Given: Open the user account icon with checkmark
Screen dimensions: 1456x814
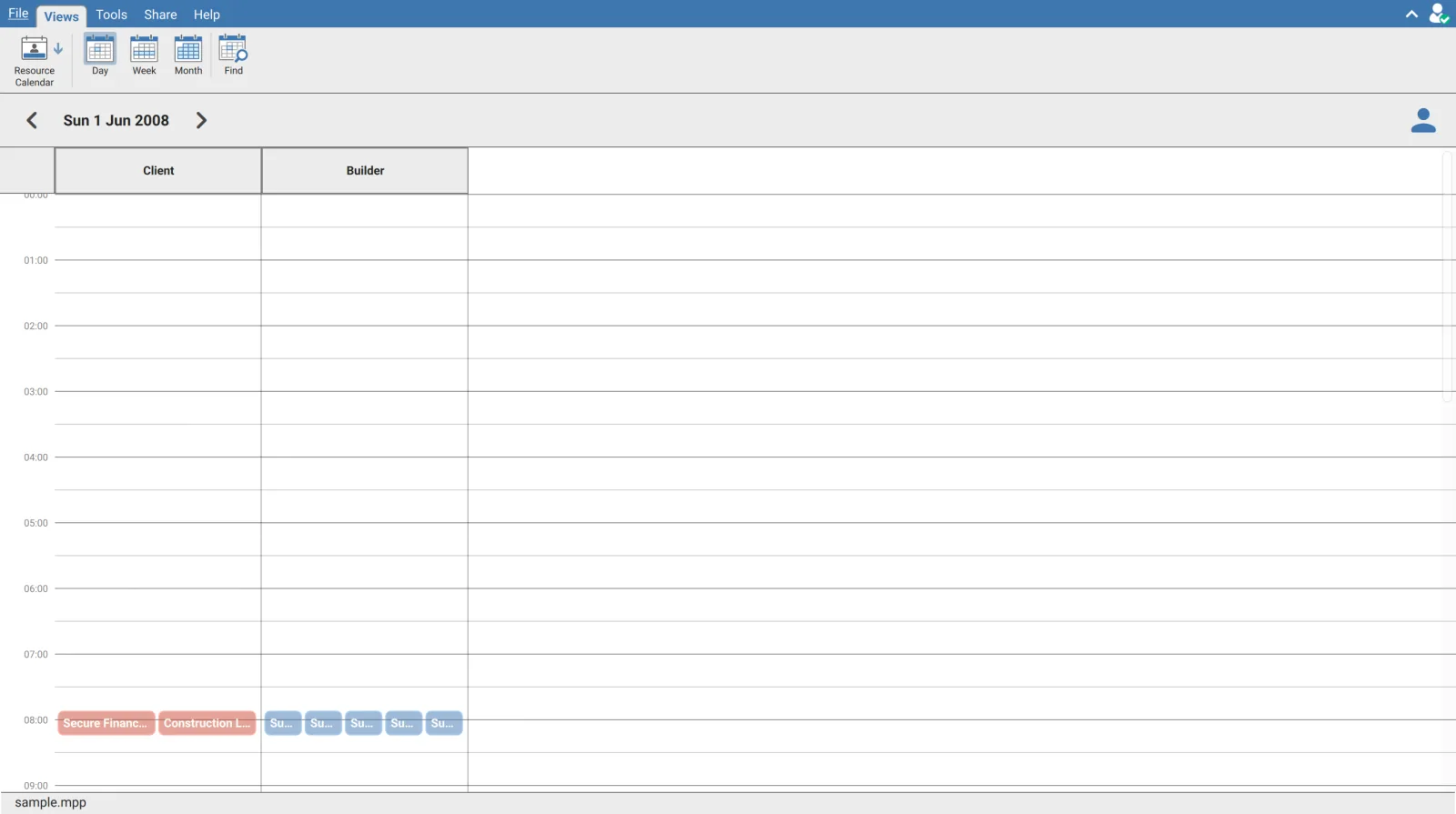Looking at the screenshot, I should click(1439, 14).
